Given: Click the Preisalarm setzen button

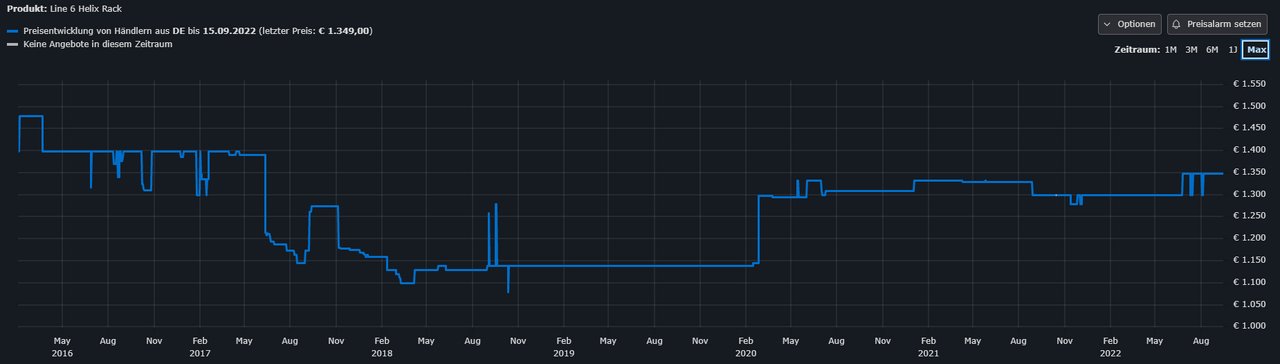Looking at the screenshot, I should pyautogui.click(x=1218, y=24).
